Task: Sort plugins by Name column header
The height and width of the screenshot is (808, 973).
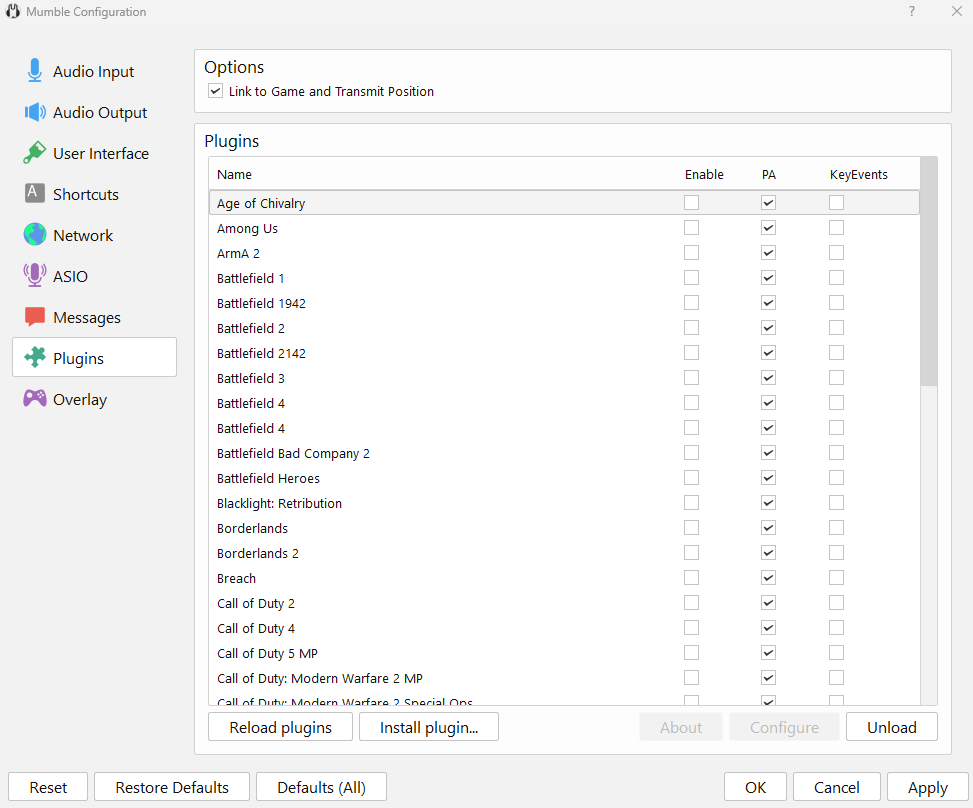Action: coord(235,175)
